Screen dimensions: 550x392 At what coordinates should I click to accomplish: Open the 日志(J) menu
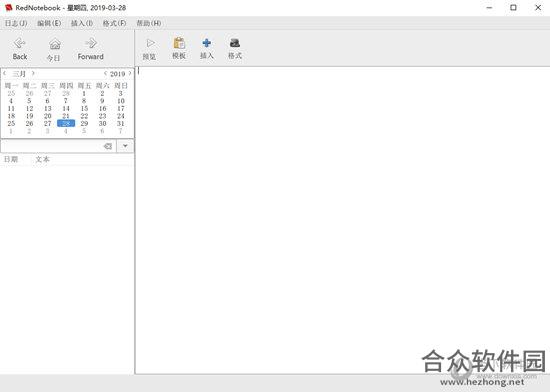[16, 23]
